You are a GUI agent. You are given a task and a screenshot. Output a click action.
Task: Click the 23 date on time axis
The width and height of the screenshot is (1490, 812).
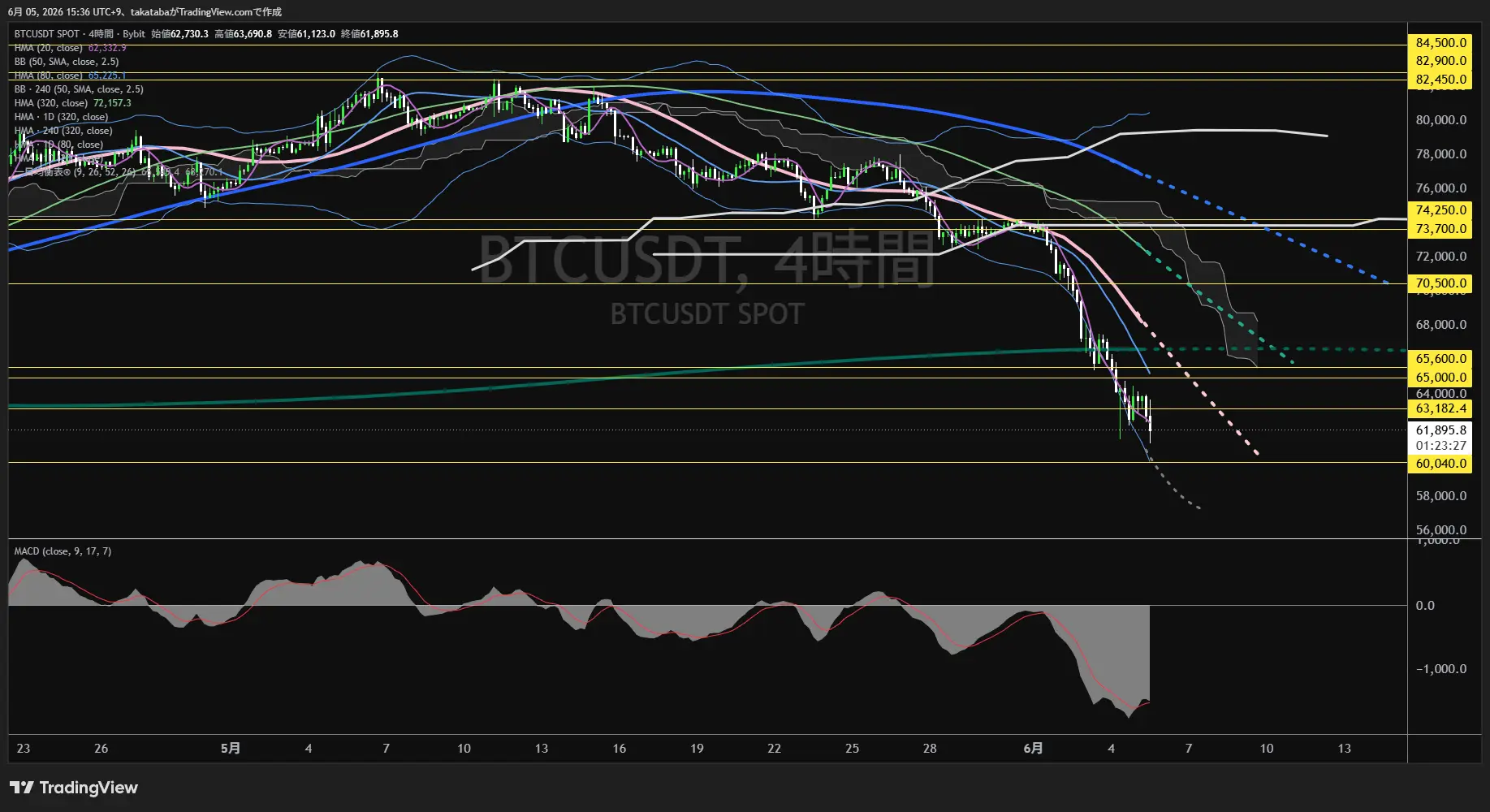tap(24, 749)
